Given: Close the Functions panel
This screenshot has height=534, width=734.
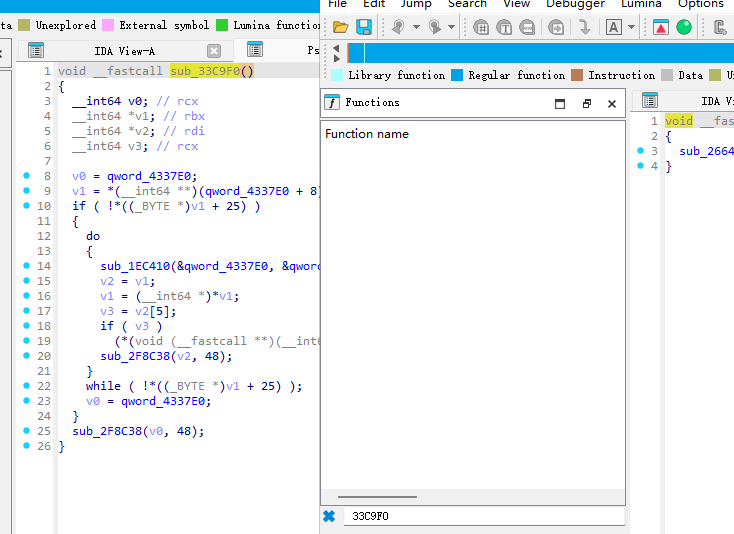Looking at the screenshot, I should pyautogui.click(x=612, y=104).
